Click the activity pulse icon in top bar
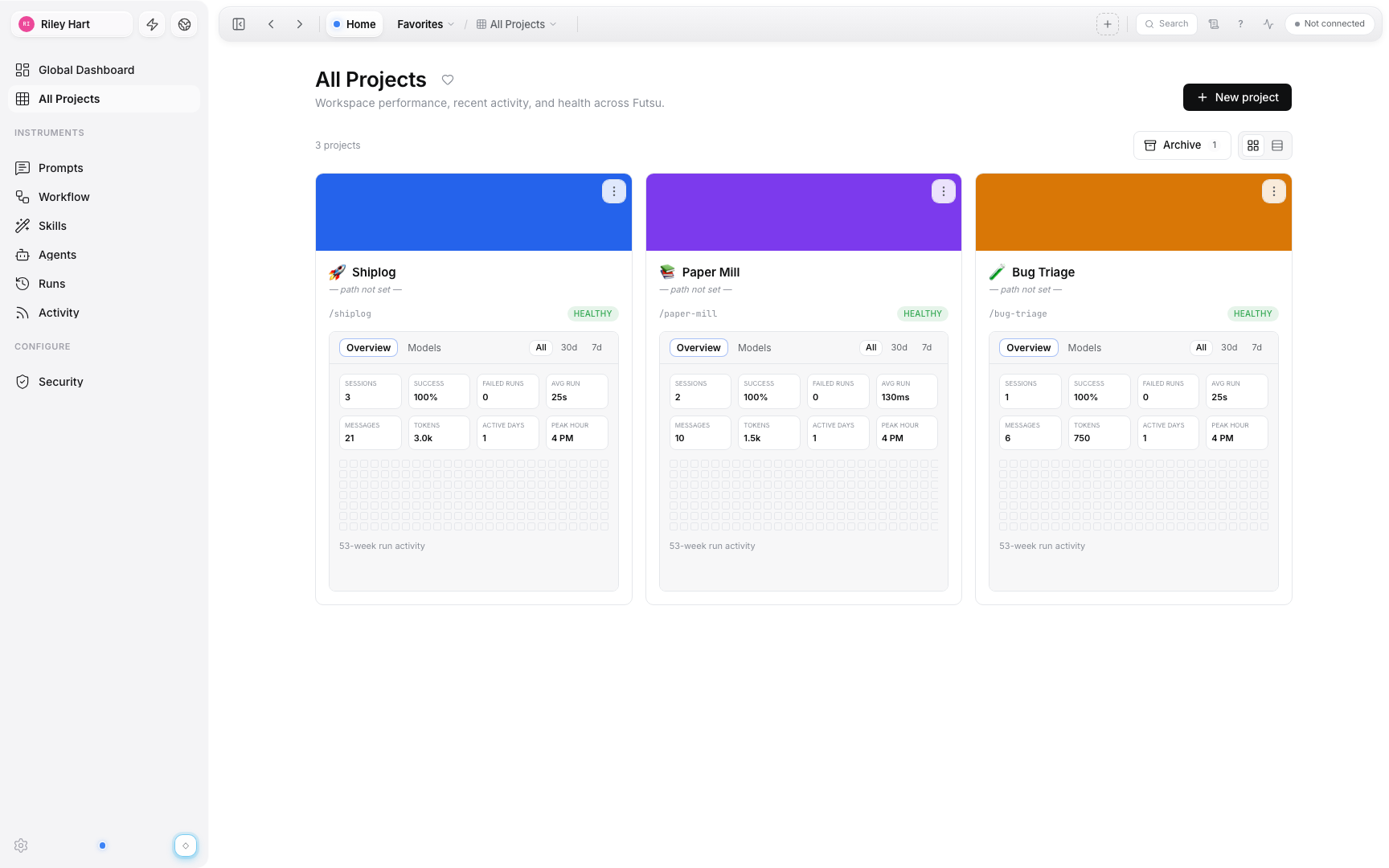This screenshot has width=1389, height=868. [x=1268, y=24]
